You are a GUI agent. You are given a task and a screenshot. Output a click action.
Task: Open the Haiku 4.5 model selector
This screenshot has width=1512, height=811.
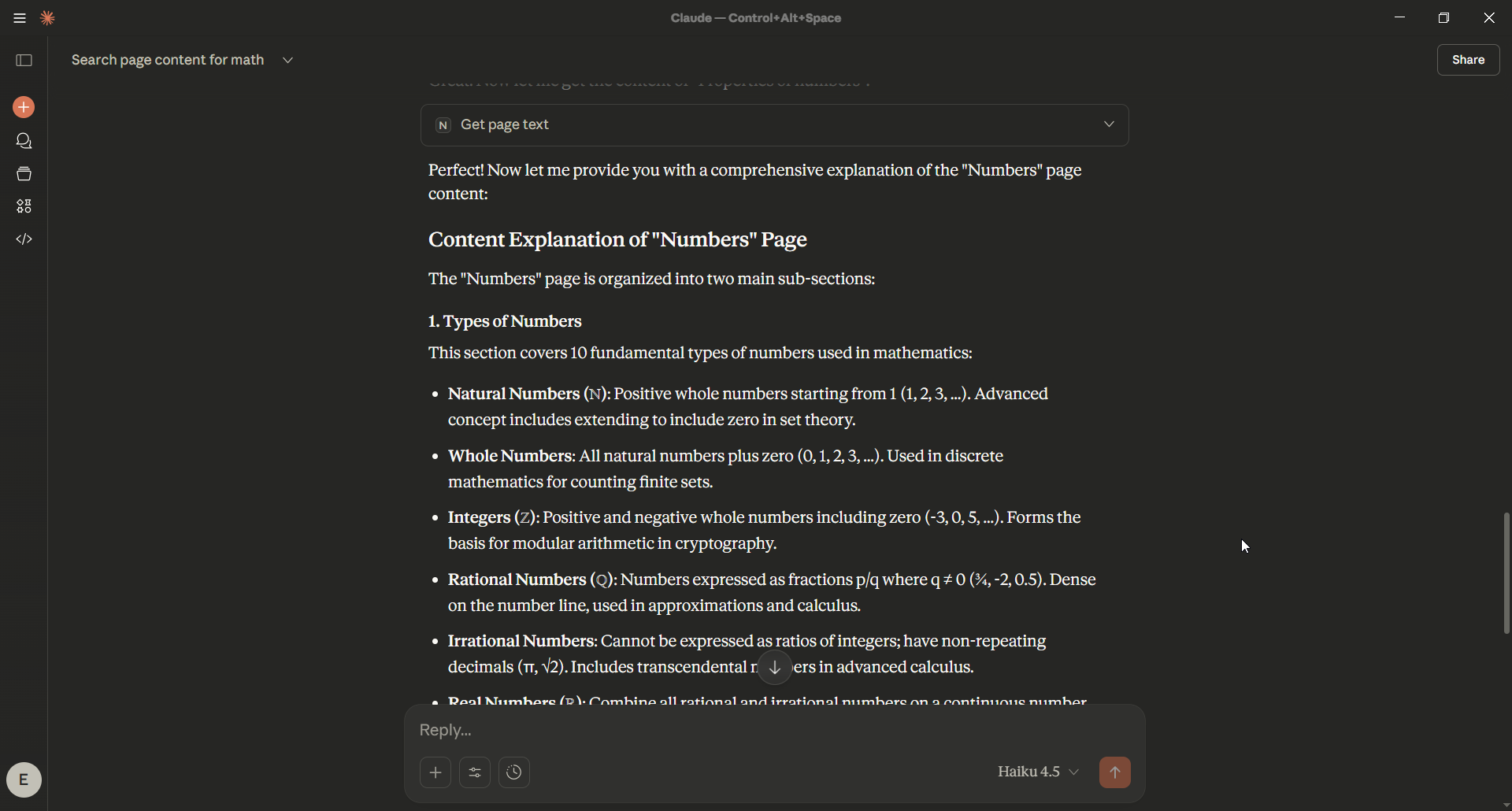(x=1038, y=772)
